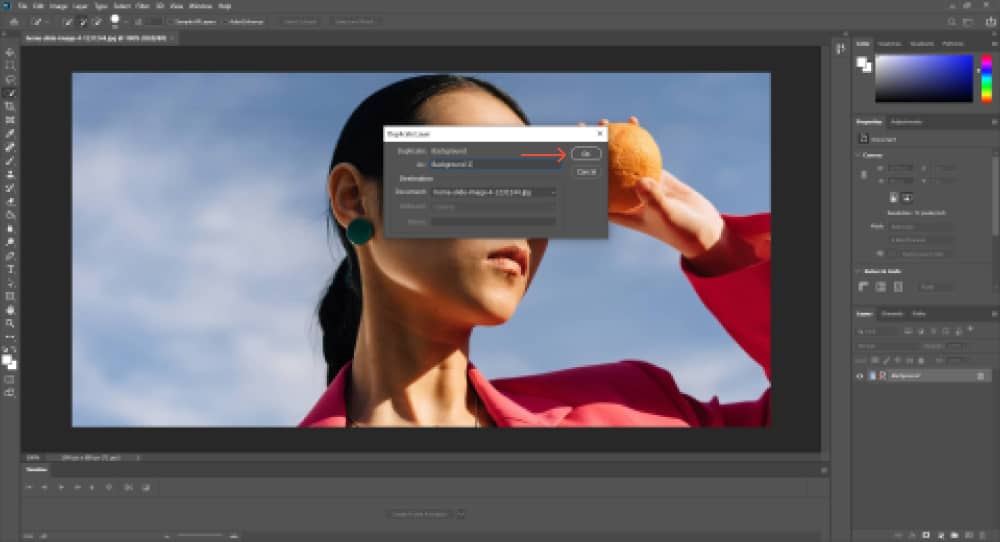Screen dimensions: 1000x542
Task: Choose Subtract from Selection mode
Action: [x=98, y=22]
